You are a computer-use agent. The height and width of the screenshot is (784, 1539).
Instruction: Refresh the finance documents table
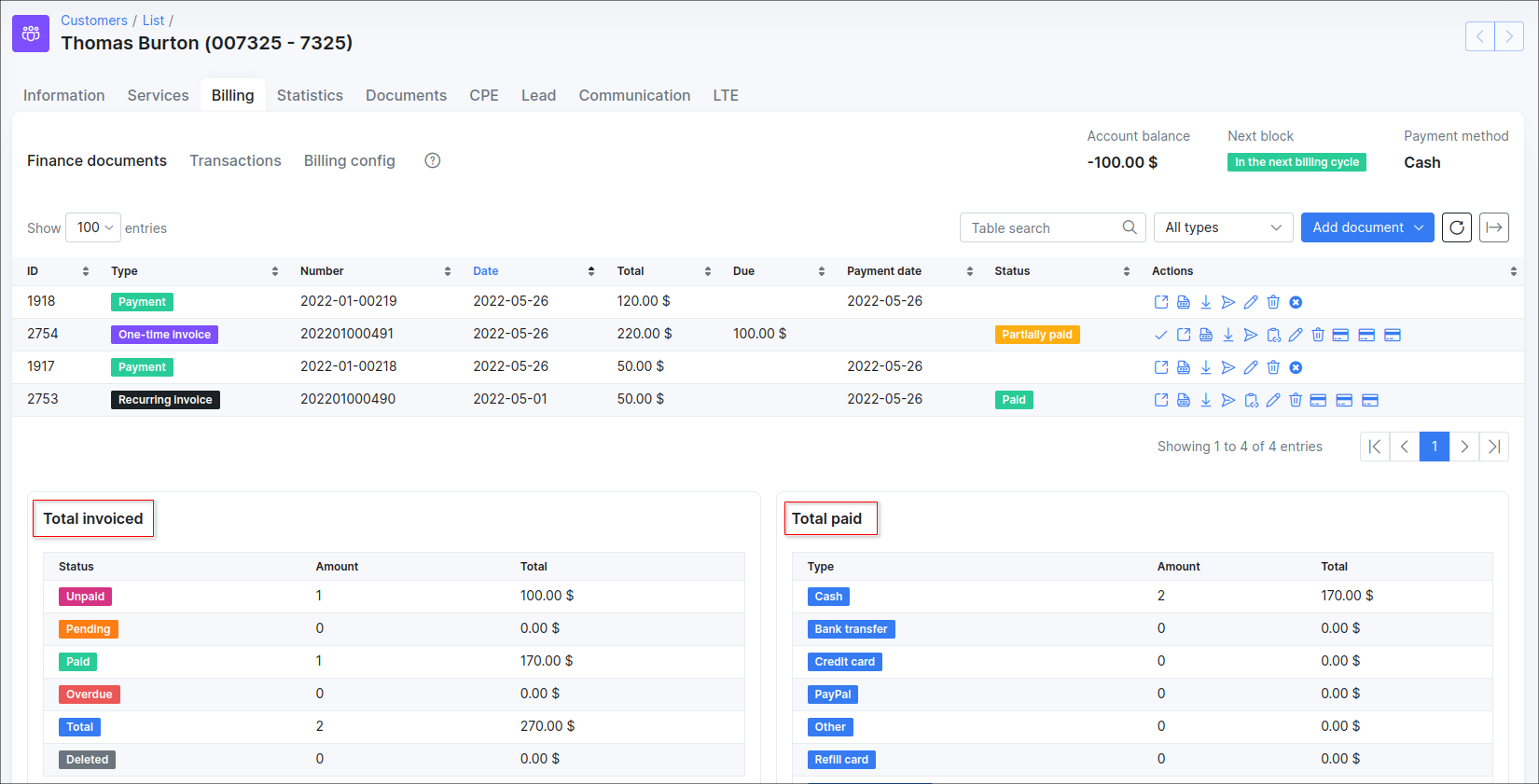(x=1456, y=227)
